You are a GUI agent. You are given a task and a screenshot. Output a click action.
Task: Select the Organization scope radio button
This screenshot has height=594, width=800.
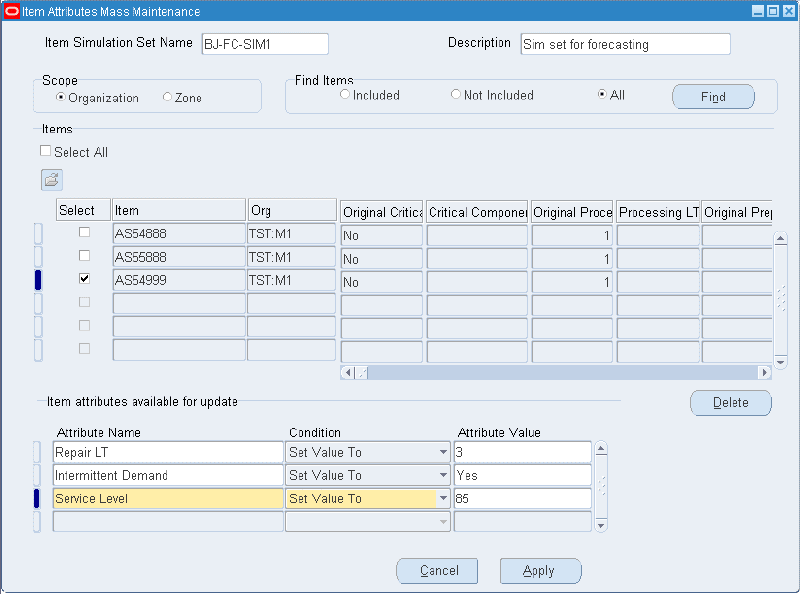pyautogui.click(x=61, y=97)
